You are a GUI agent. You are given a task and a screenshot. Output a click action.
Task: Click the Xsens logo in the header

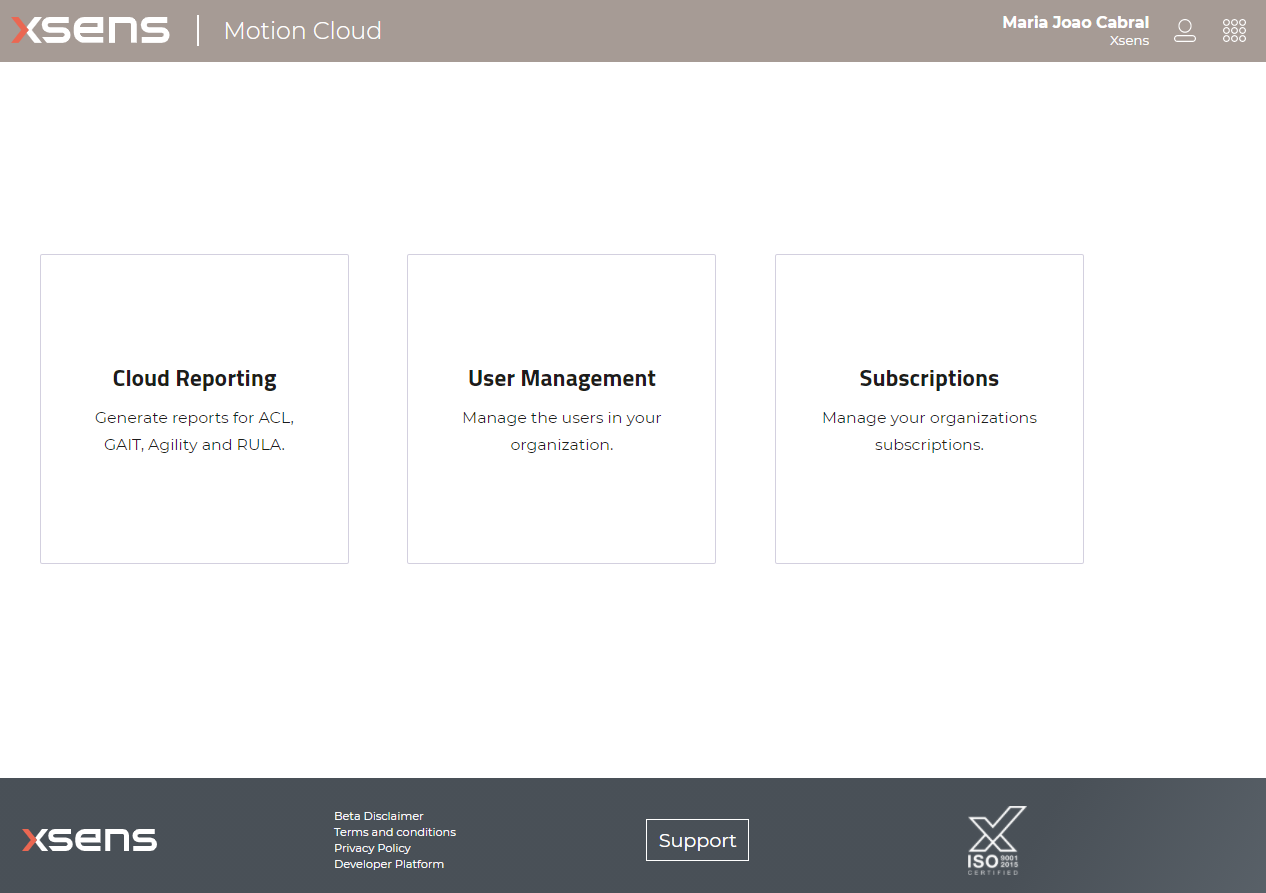click(89, 29)
